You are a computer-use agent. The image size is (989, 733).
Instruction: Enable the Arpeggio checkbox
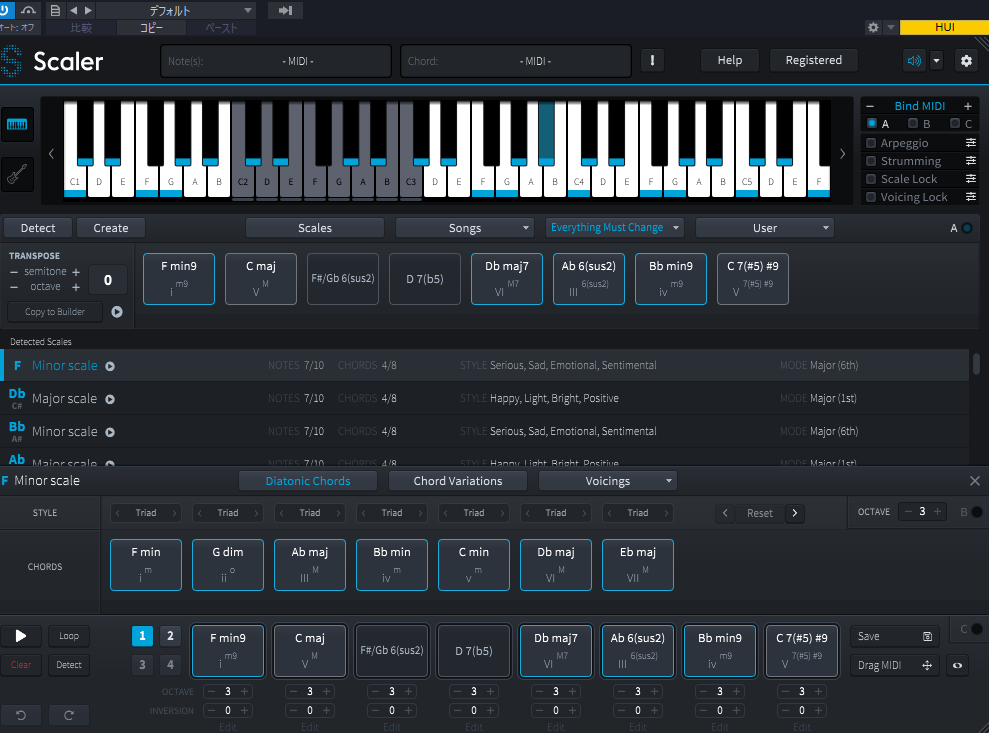point(871,143)
